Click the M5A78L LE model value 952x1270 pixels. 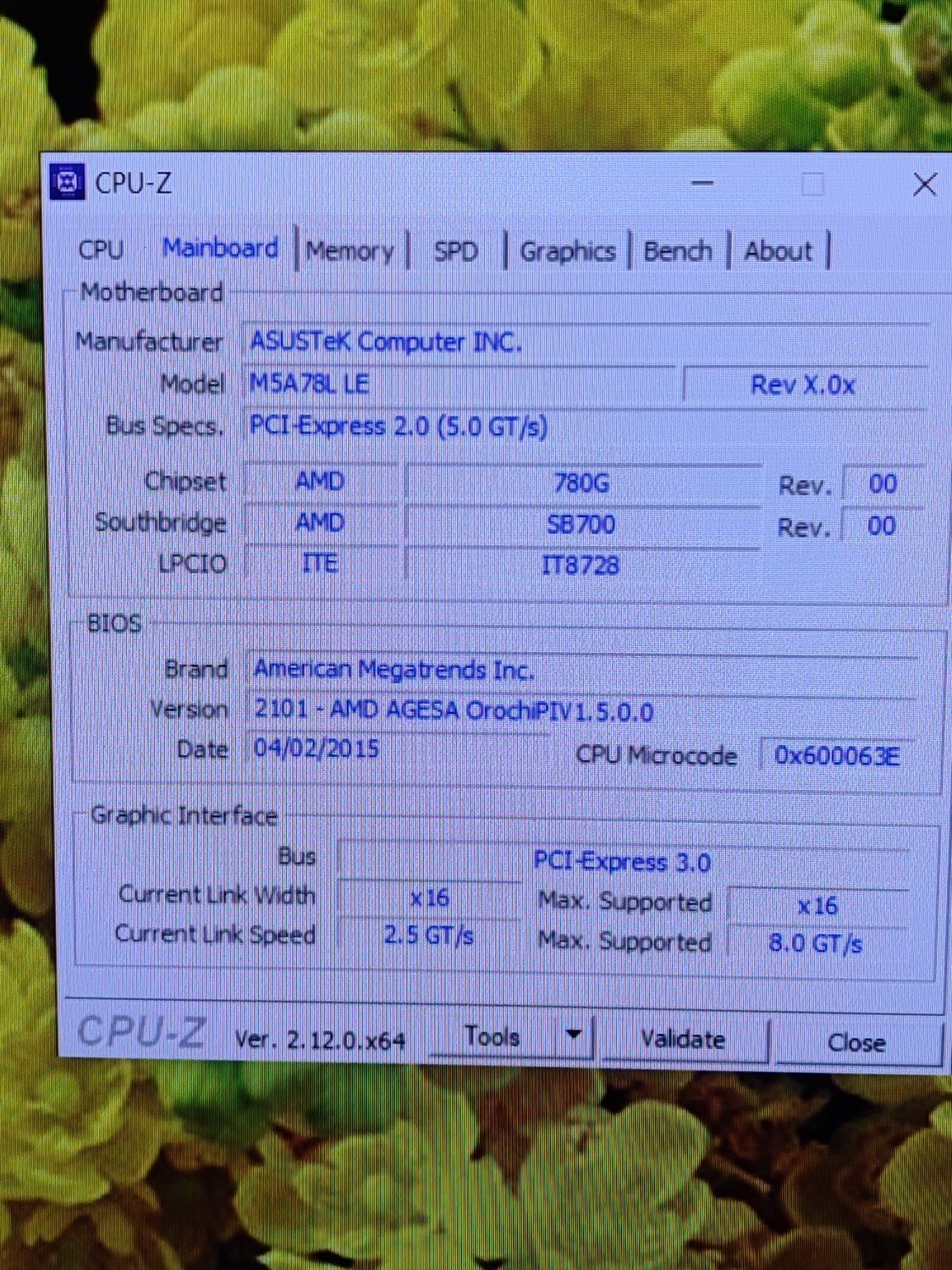(x=459, y=384)
